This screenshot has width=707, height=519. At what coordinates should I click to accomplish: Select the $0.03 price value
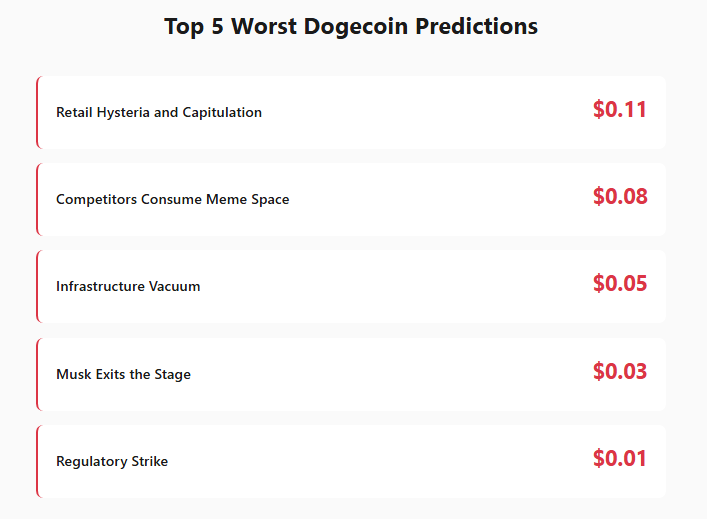[619, 372]
